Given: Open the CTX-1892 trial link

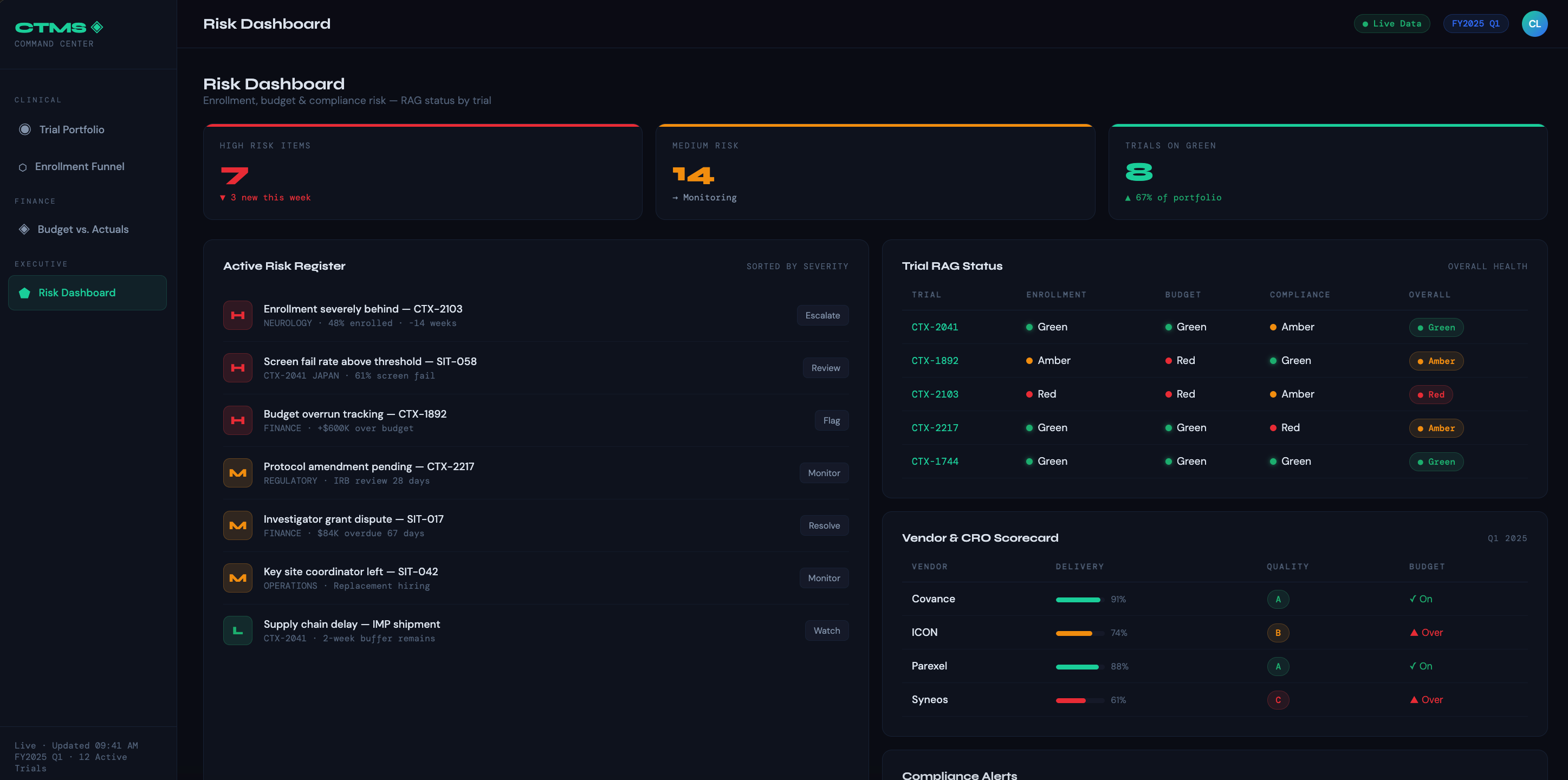Looking at the screenshot, I should (x=935, y=360).
